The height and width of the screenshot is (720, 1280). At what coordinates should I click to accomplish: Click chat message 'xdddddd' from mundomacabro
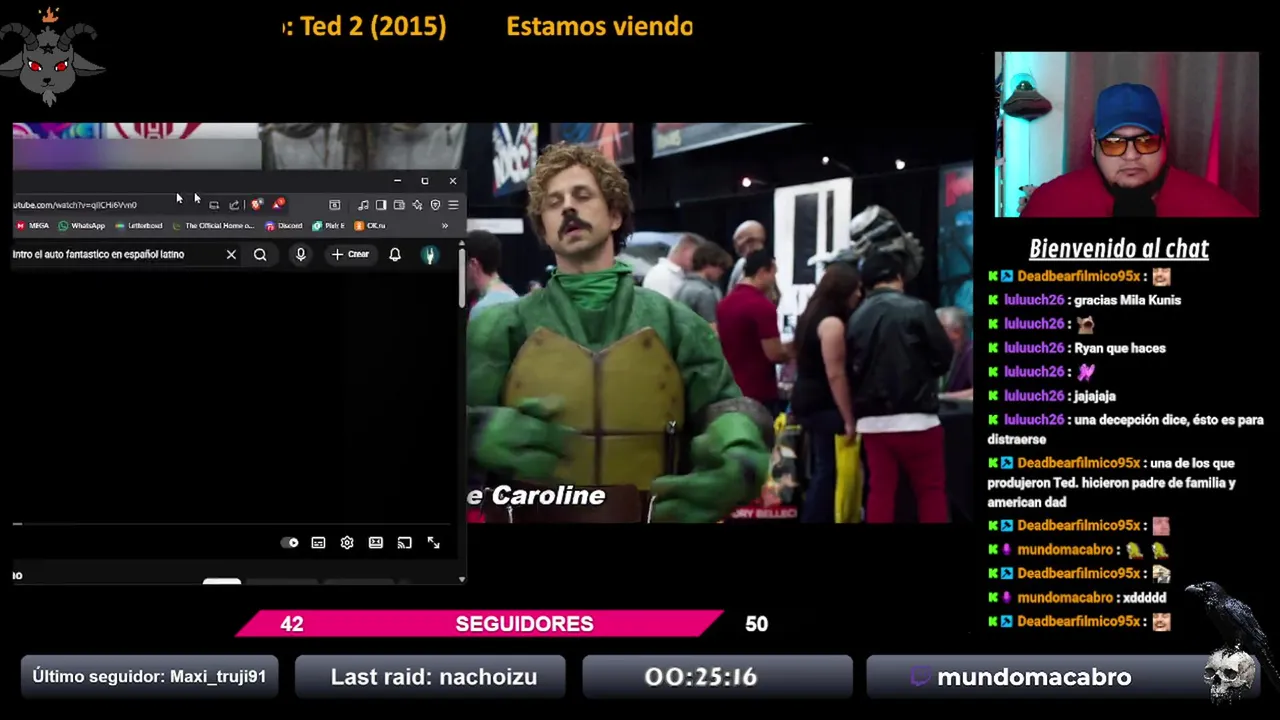pos(1143,597)
